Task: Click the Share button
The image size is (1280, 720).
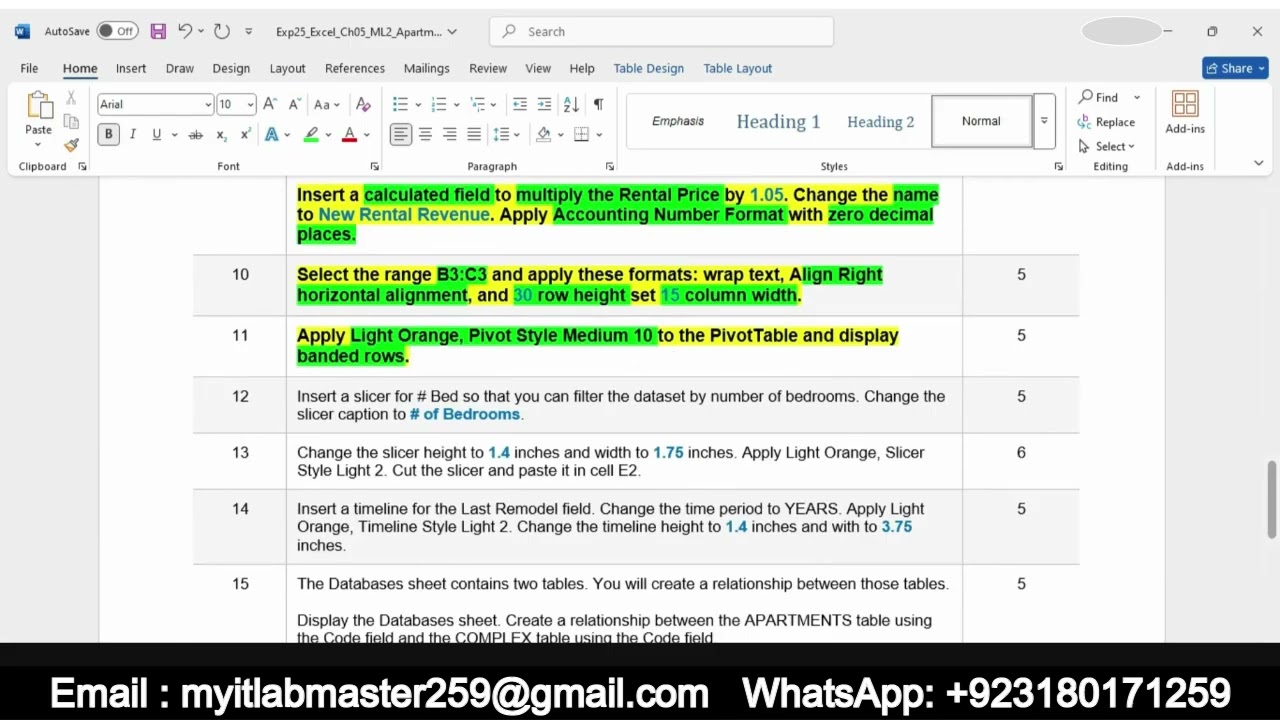Action: point(1235,68)
